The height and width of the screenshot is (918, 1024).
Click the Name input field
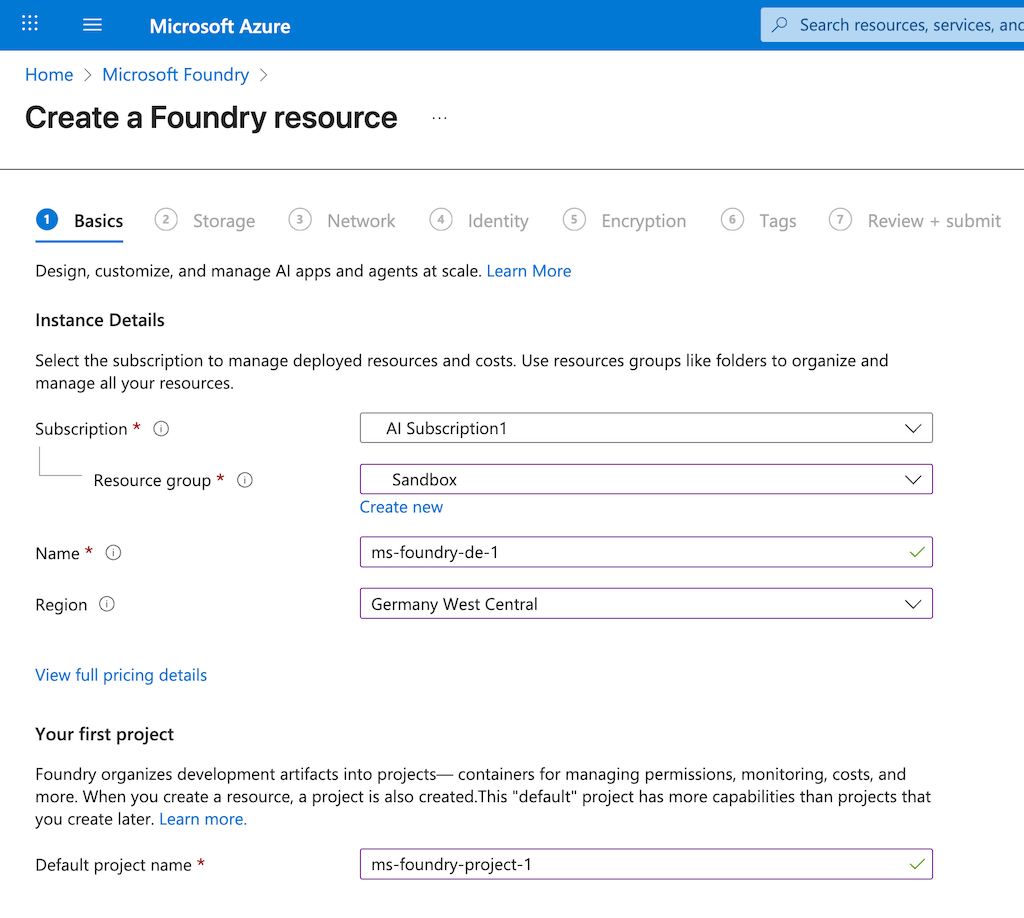point(630,552)
